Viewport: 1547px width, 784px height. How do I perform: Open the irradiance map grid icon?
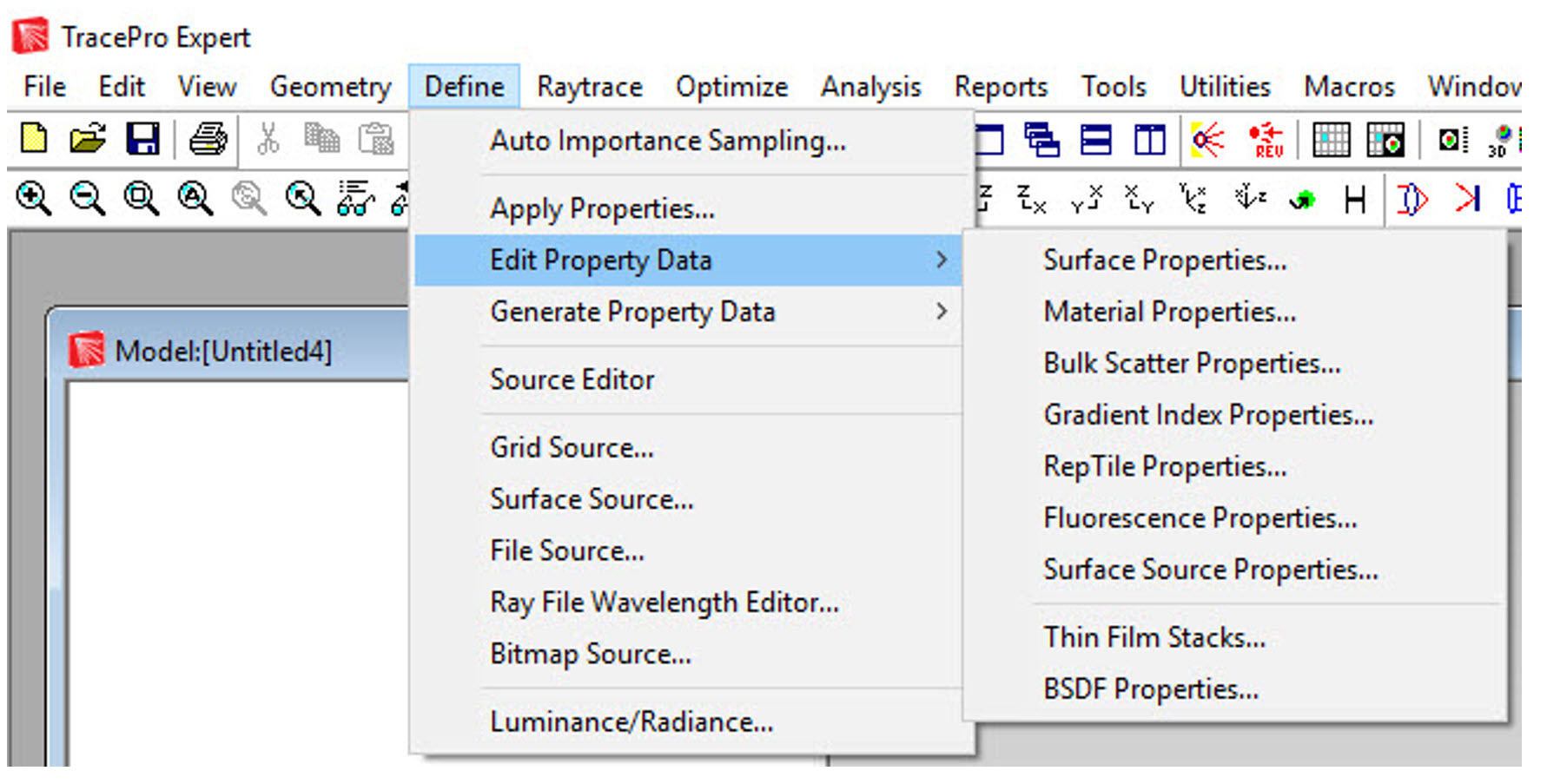(x=1332, y=139)
